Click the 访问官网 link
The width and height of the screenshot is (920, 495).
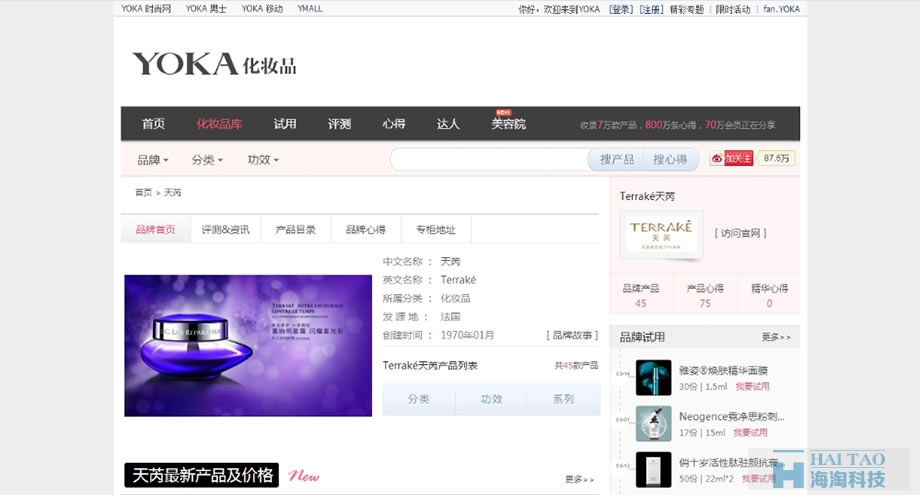[740, 233]
